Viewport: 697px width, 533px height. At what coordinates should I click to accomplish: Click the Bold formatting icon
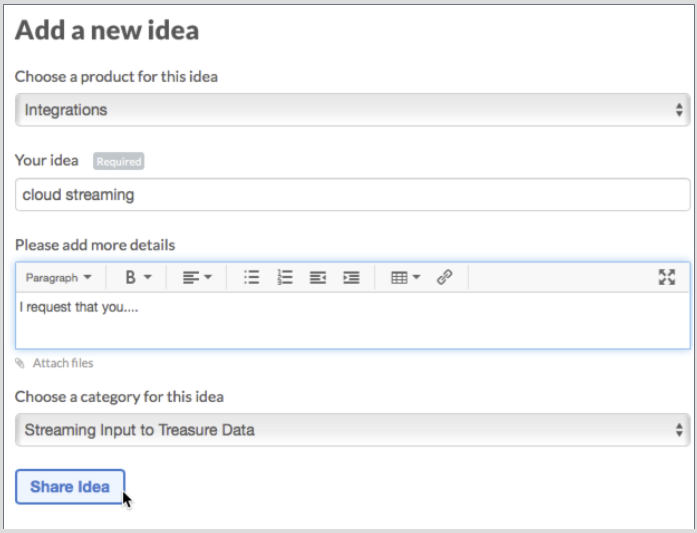[x=130, y=277]
